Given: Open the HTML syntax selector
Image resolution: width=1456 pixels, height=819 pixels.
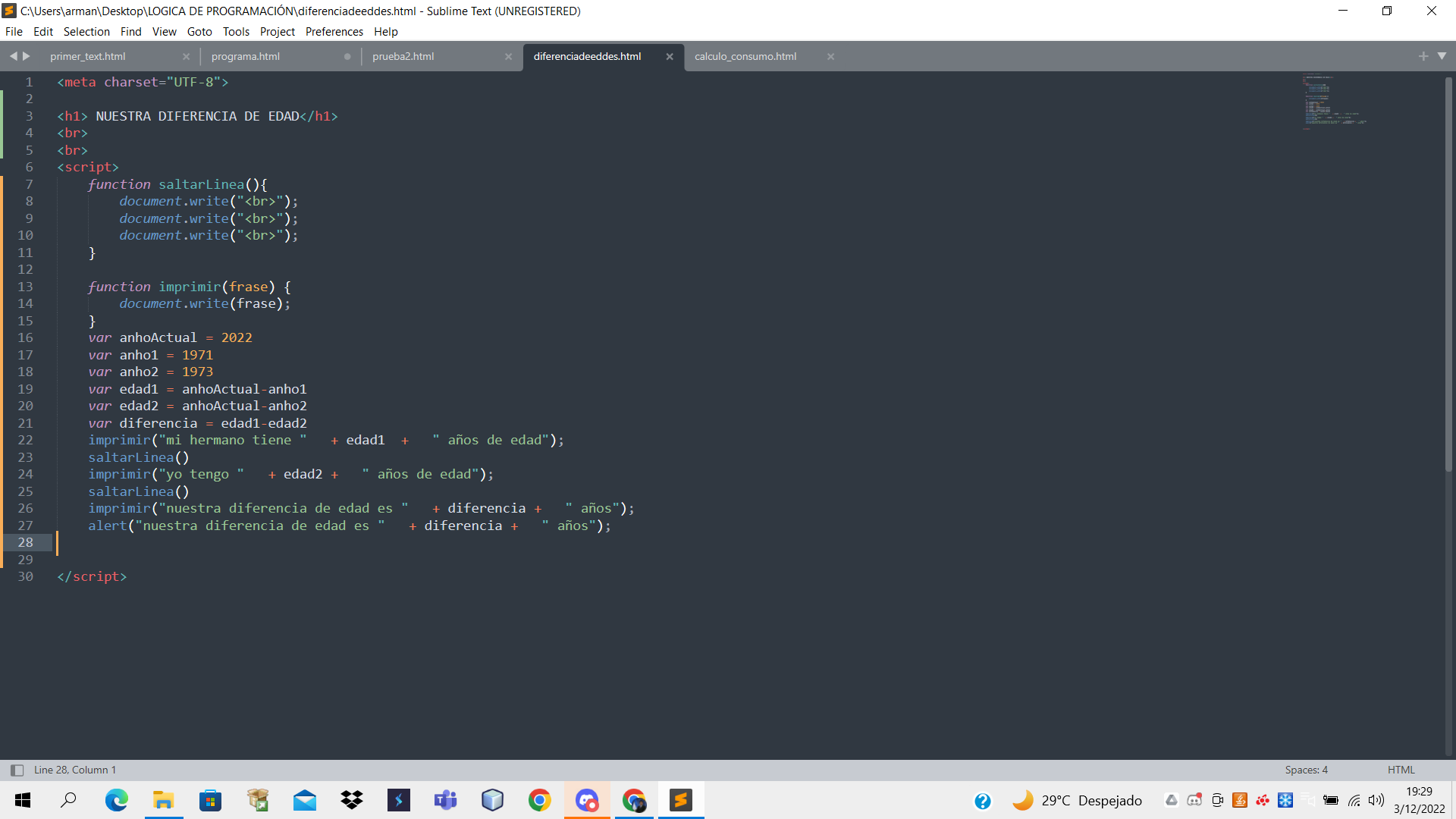Looking at the screenshot, I should (x=1401, y=770).
